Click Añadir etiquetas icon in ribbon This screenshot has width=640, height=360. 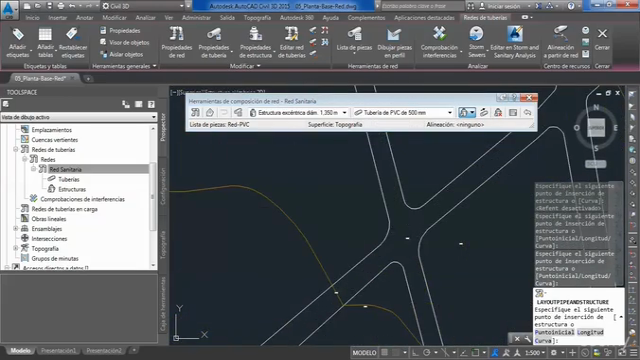tap(18, 34)
